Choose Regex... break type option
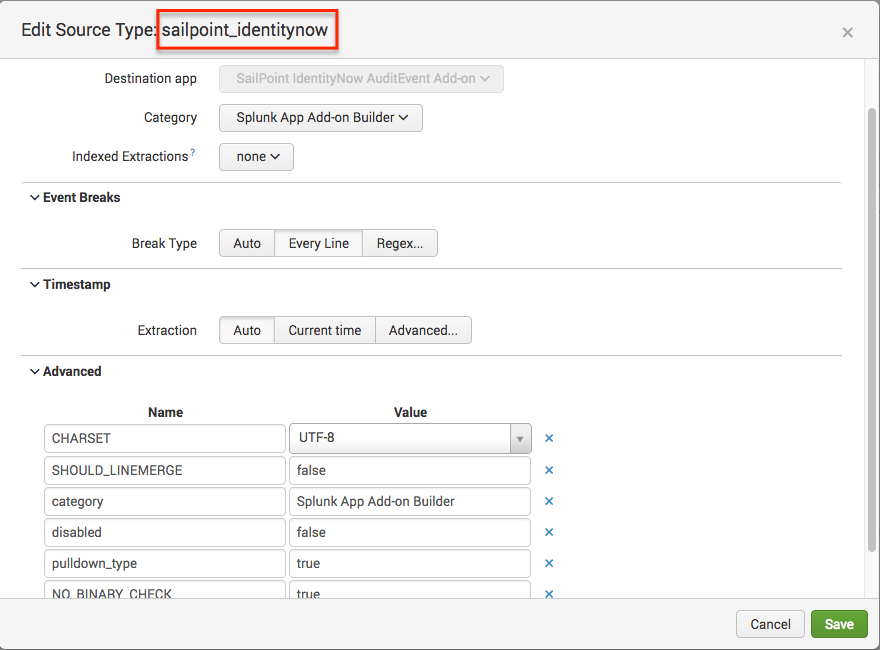880x650 pixels. pos(400,243)
